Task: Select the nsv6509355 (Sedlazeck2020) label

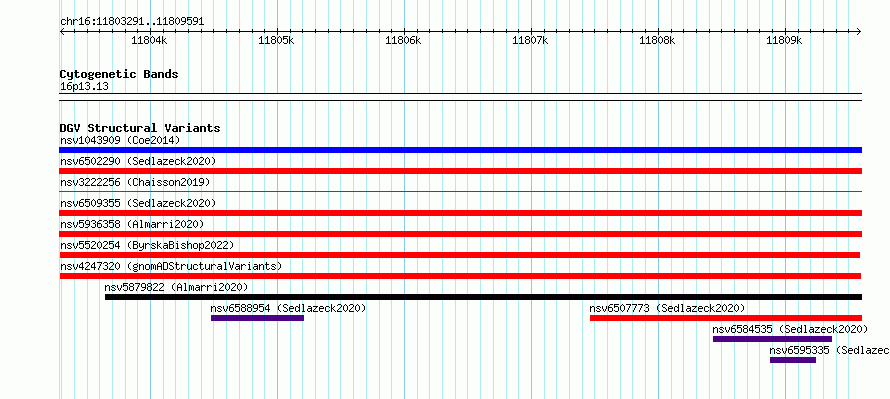Action: click(x=138, y=203)
